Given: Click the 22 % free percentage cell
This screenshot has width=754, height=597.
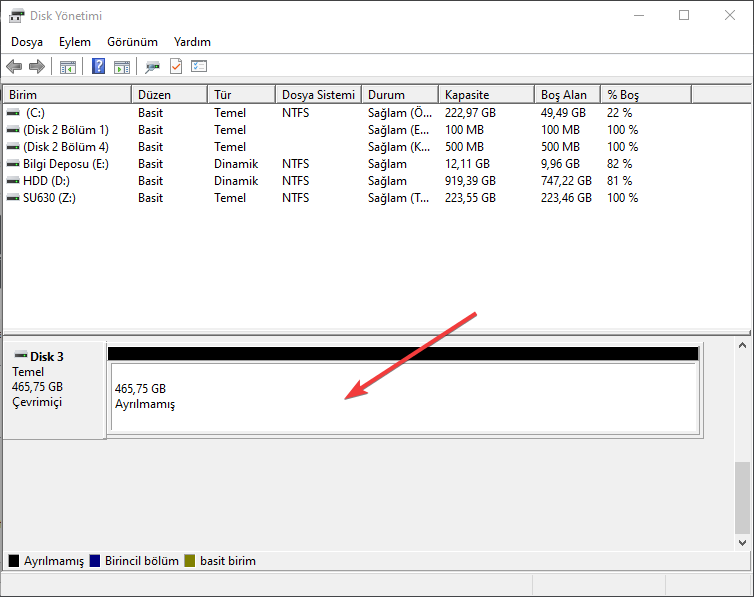Looking at the screenshot, I should point(619,112).
